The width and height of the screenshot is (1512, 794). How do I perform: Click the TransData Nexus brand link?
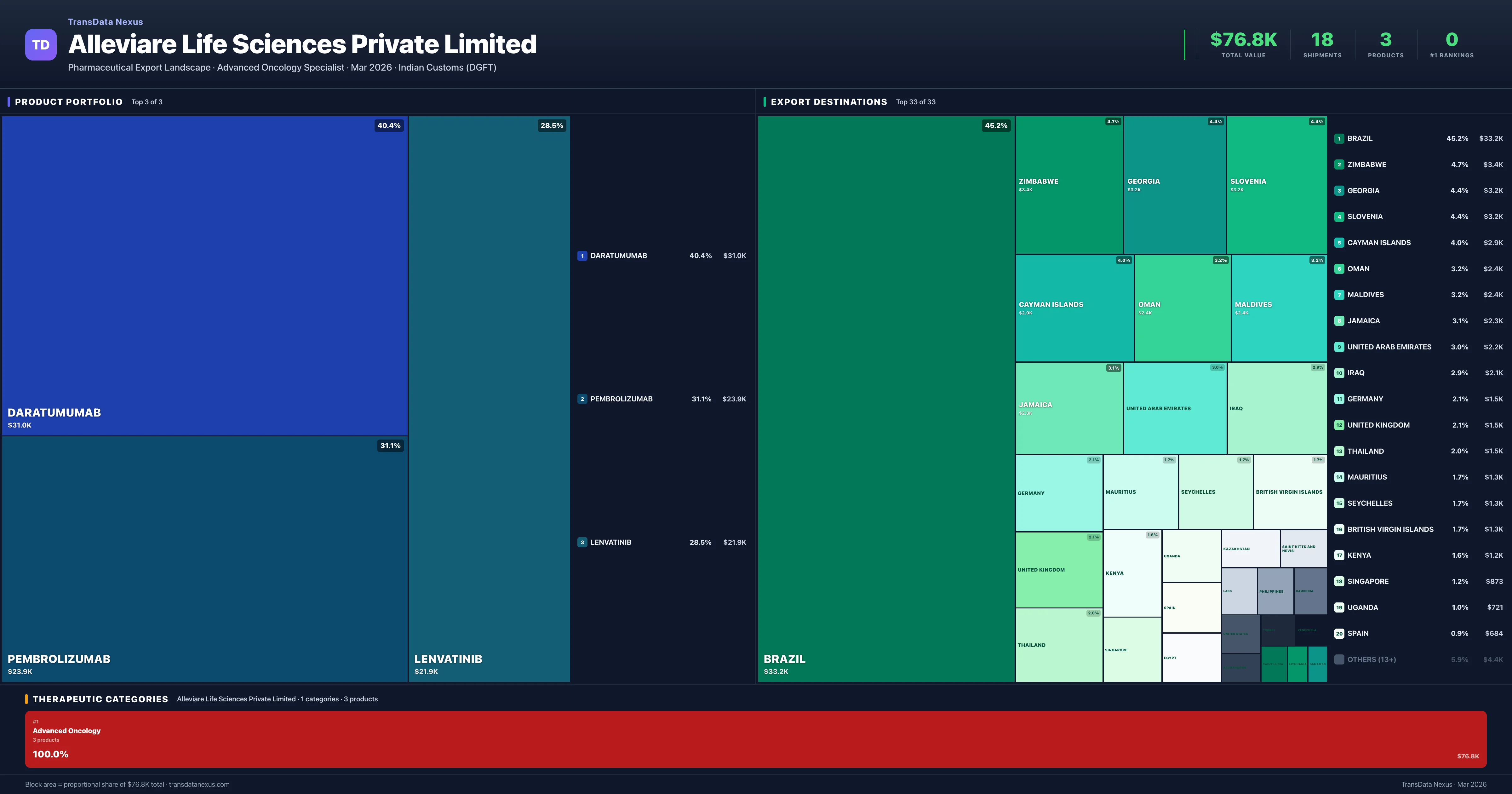pyautogui.click(x=106, y=22)
